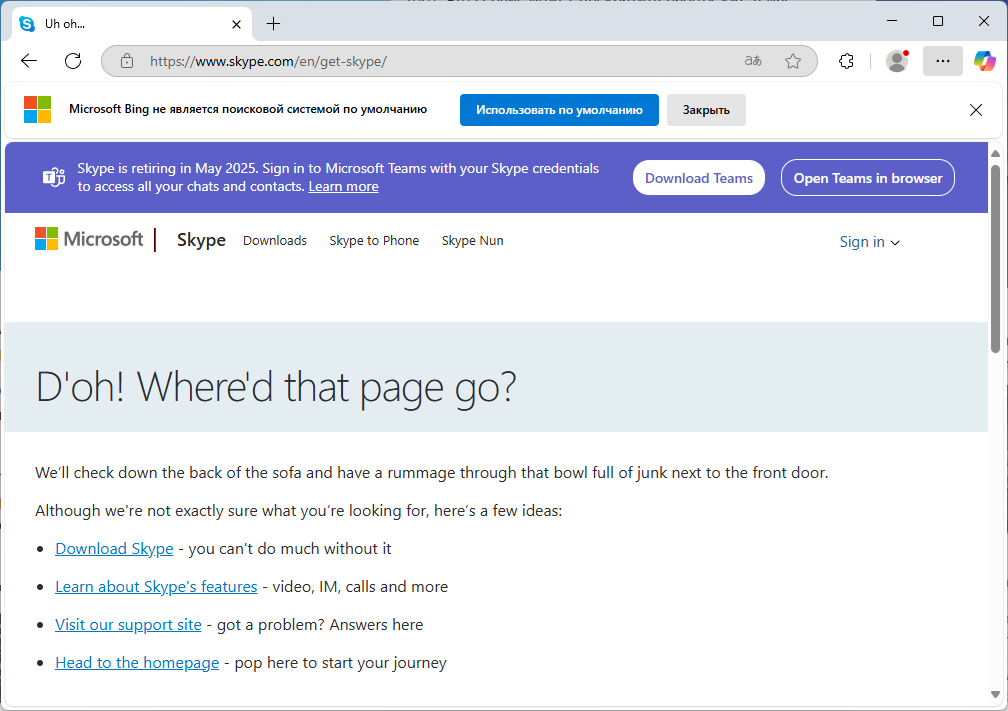Click the Download Teams button
This screenshot has width=1008, height=711.
click(x=699, y=178)
